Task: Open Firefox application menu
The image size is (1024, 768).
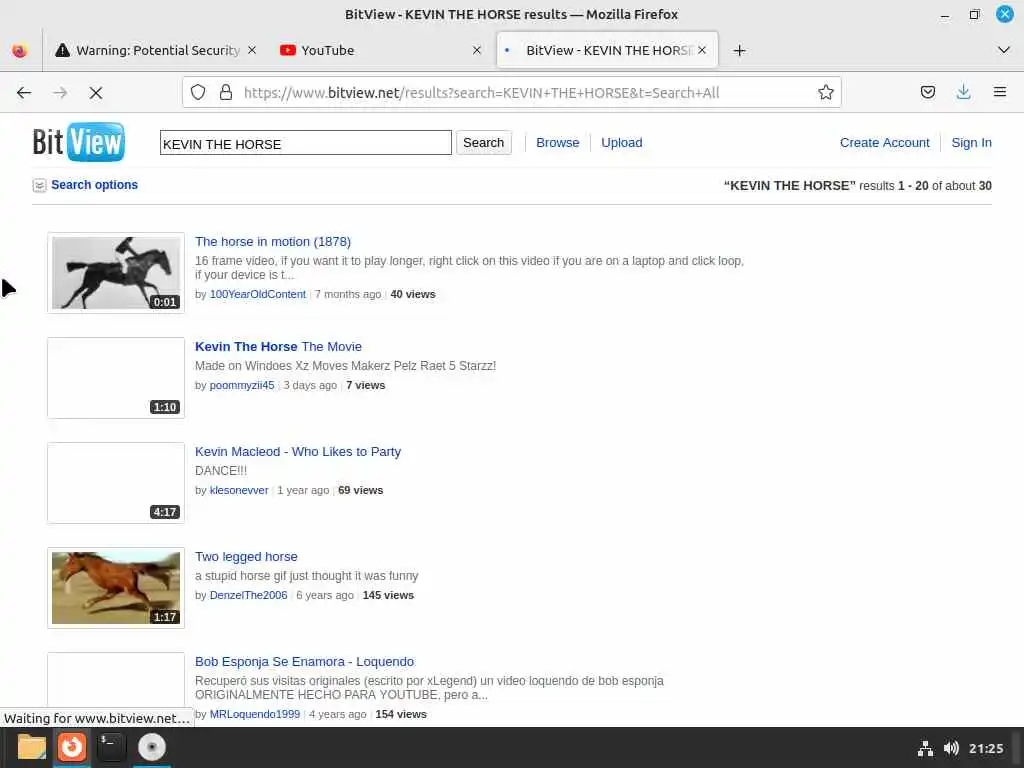Action: coord(999,92)
